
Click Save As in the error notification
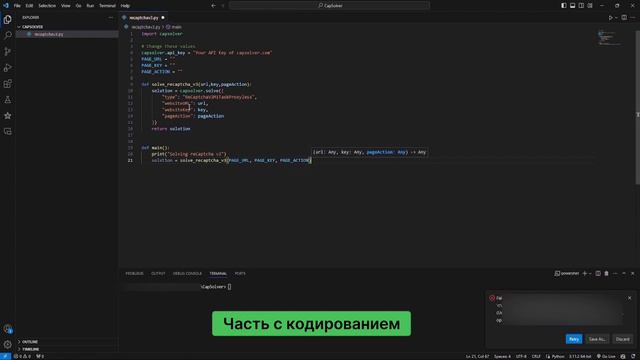[597, 339]
